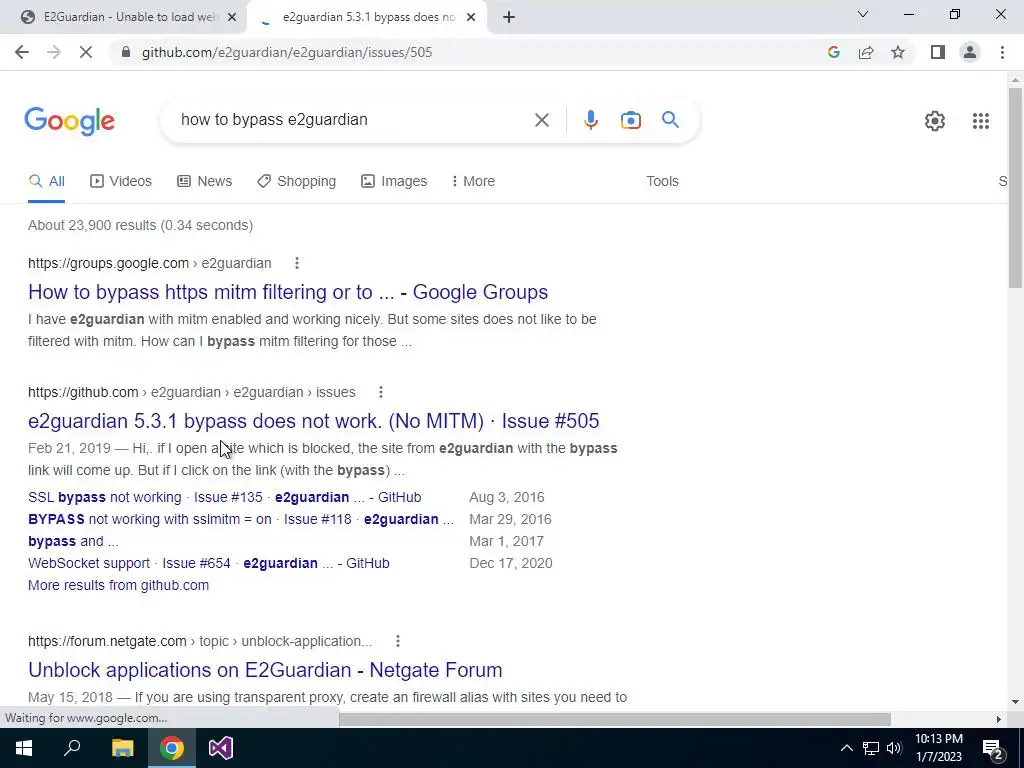Open Google apps grid
Screen dimensions: 1024x768
coord(980,121)
